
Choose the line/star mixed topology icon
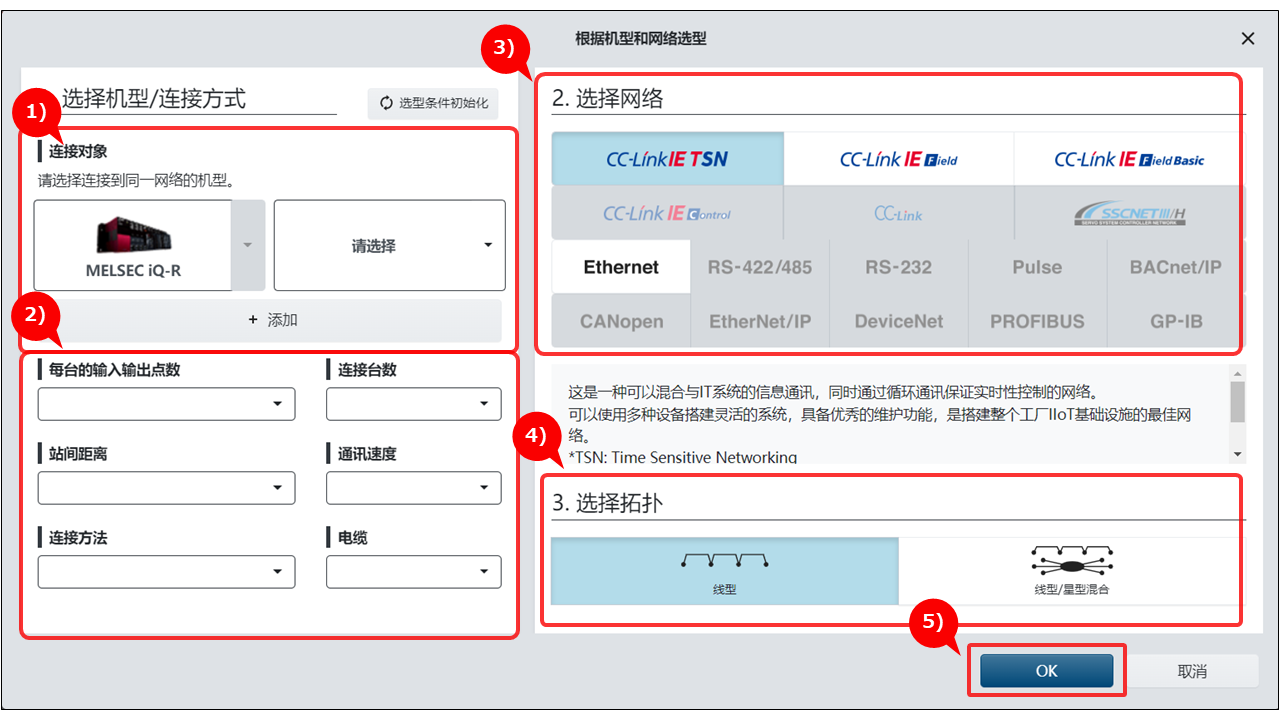(x=1071, y=561)
